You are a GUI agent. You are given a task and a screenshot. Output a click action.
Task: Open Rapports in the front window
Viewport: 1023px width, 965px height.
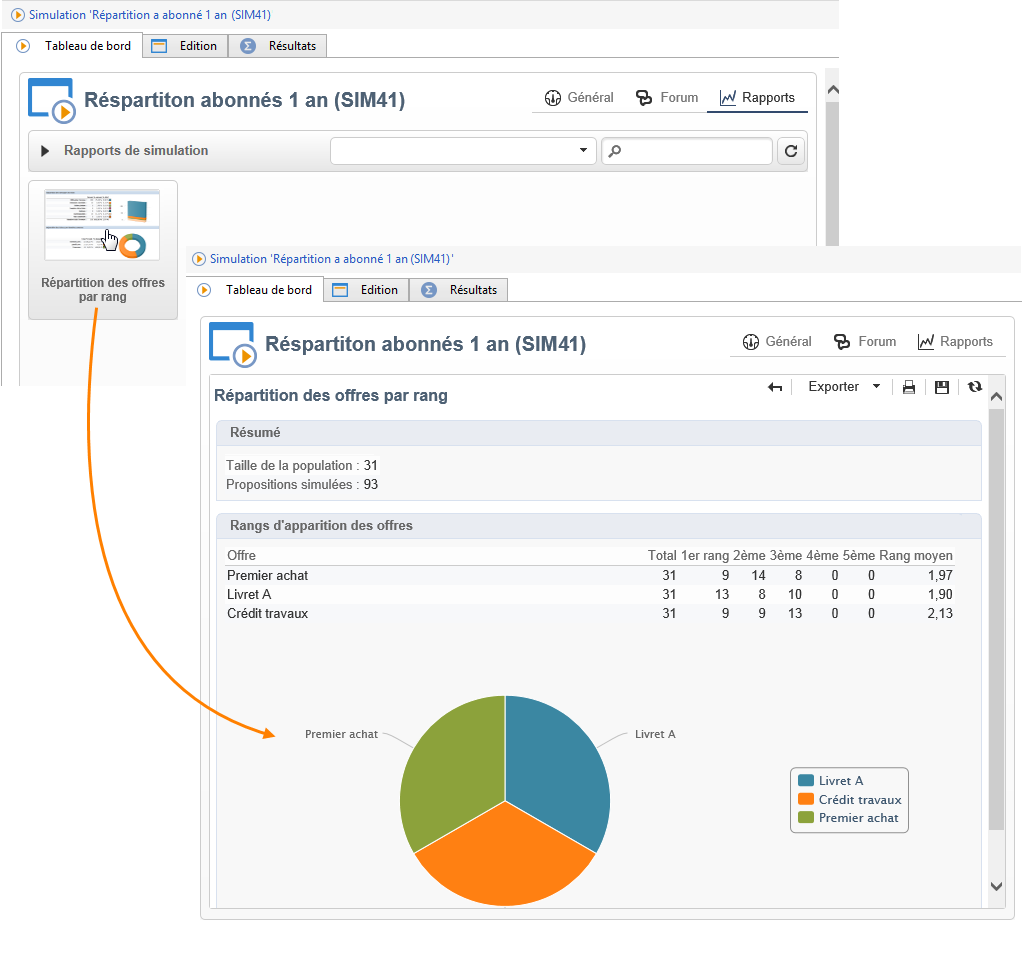pos(955,342)
